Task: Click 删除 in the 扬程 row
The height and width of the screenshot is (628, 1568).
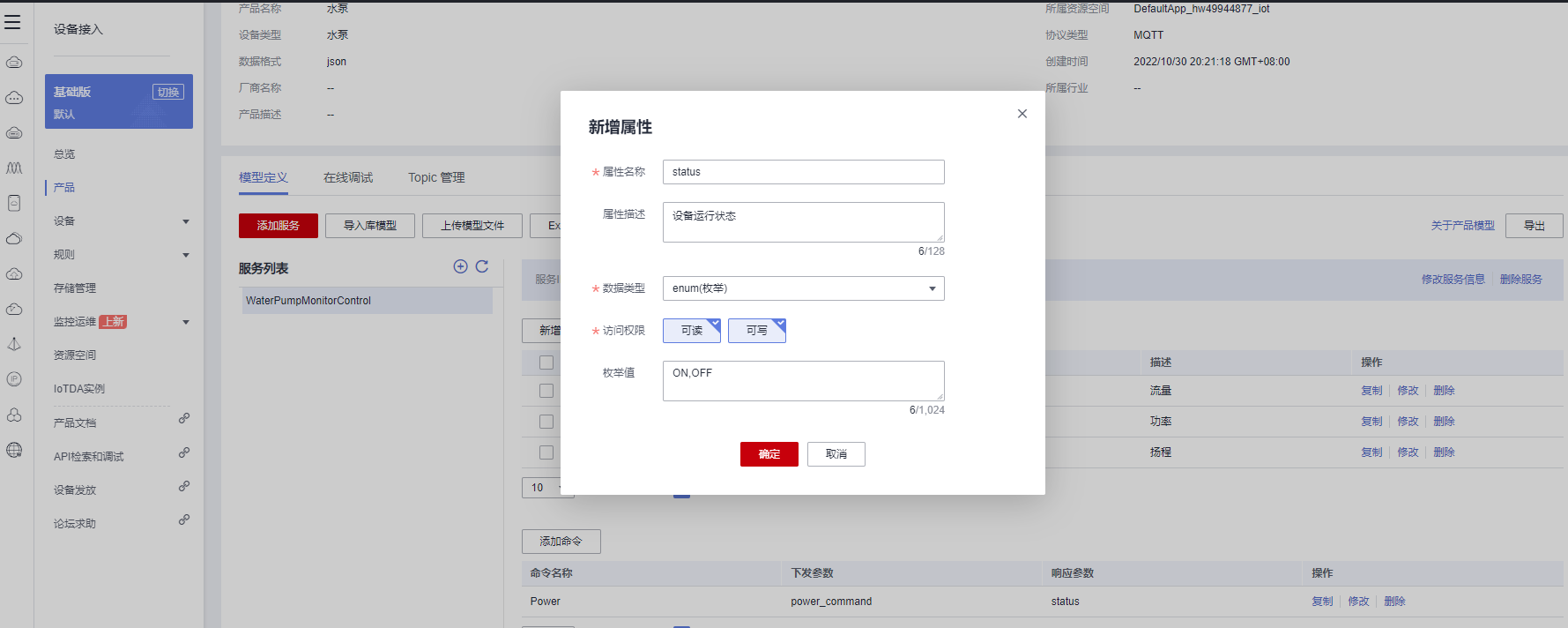Action: (x=1445, y=452)
